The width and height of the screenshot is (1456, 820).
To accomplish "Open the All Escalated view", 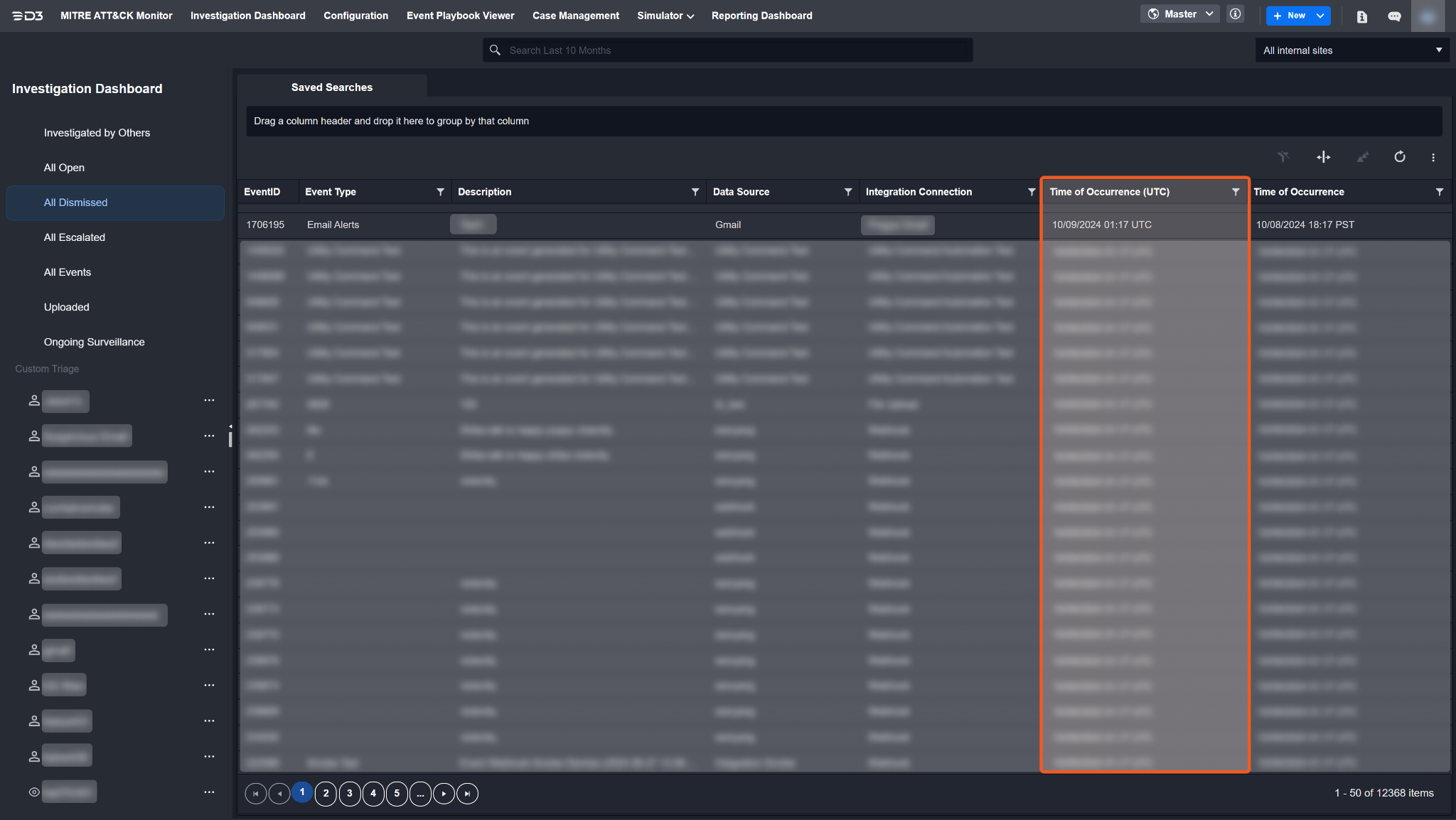I will 75,237.
